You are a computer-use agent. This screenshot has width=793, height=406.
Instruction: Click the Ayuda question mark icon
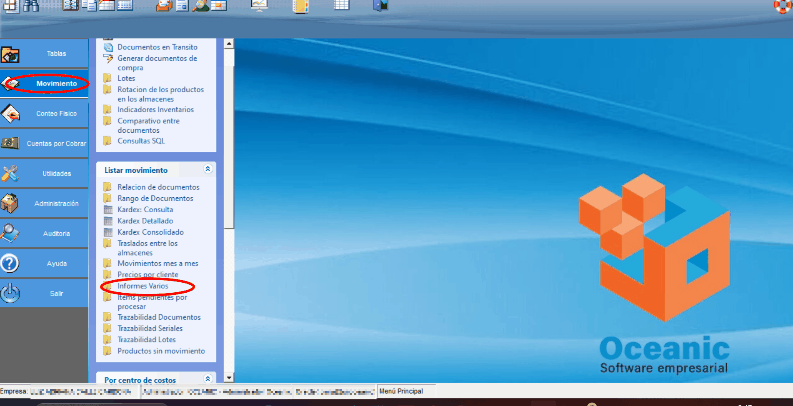point(11,263)
